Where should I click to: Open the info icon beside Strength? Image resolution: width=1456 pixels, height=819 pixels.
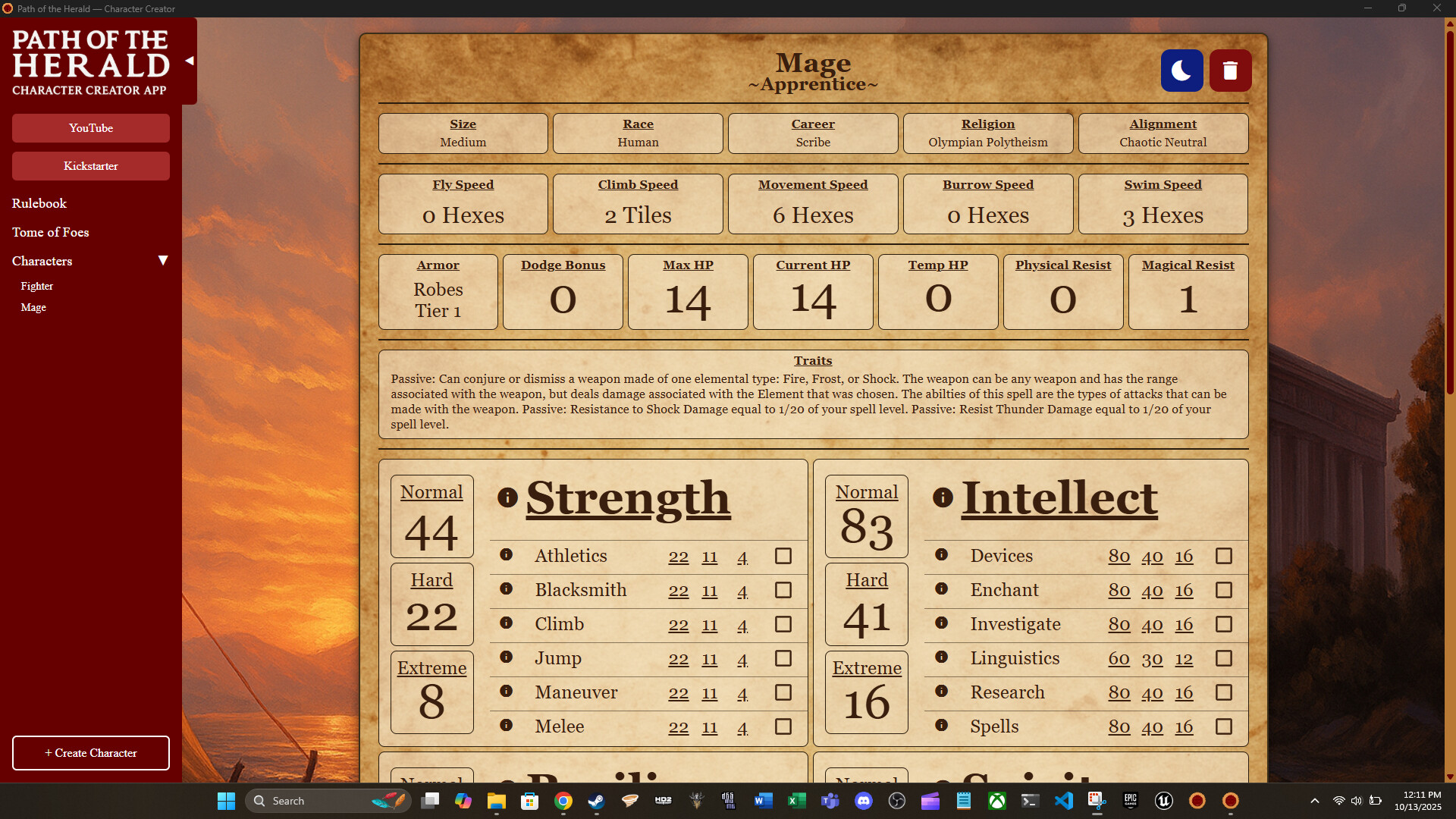pos(507,497)
